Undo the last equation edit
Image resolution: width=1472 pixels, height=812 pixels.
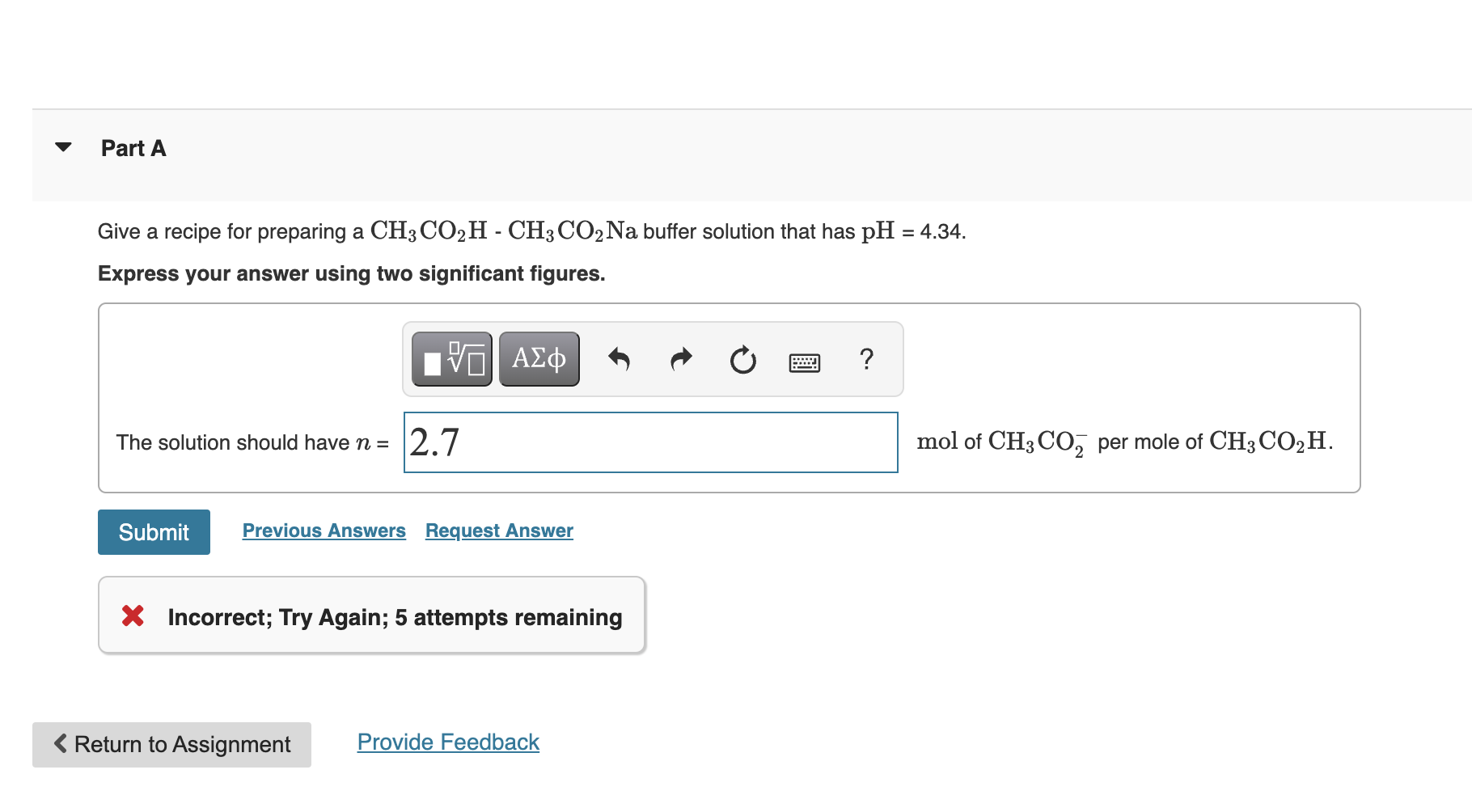(x=620, y=359)
